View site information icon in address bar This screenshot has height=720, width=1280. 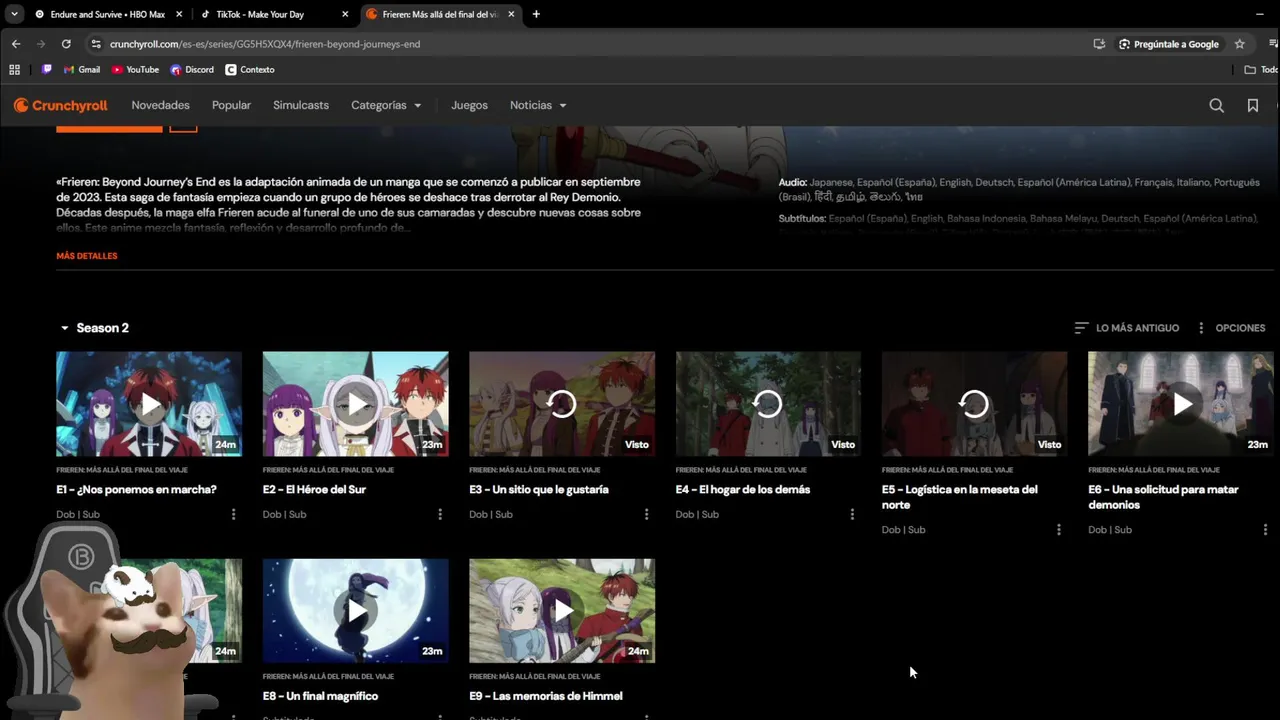pyautogui.click(x=96, y=44)
